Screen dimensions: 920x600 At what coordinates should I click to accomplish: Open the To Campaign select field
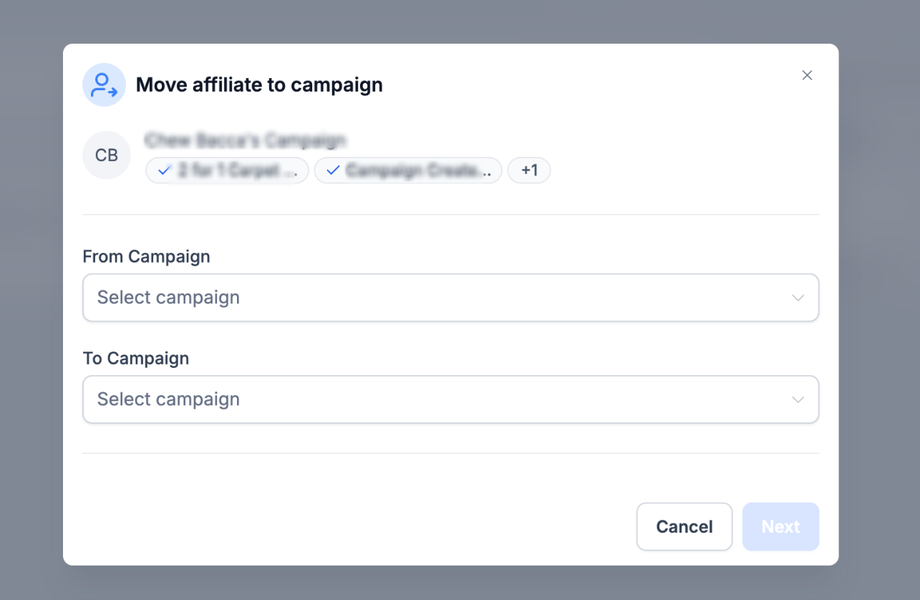pos(450,399)
